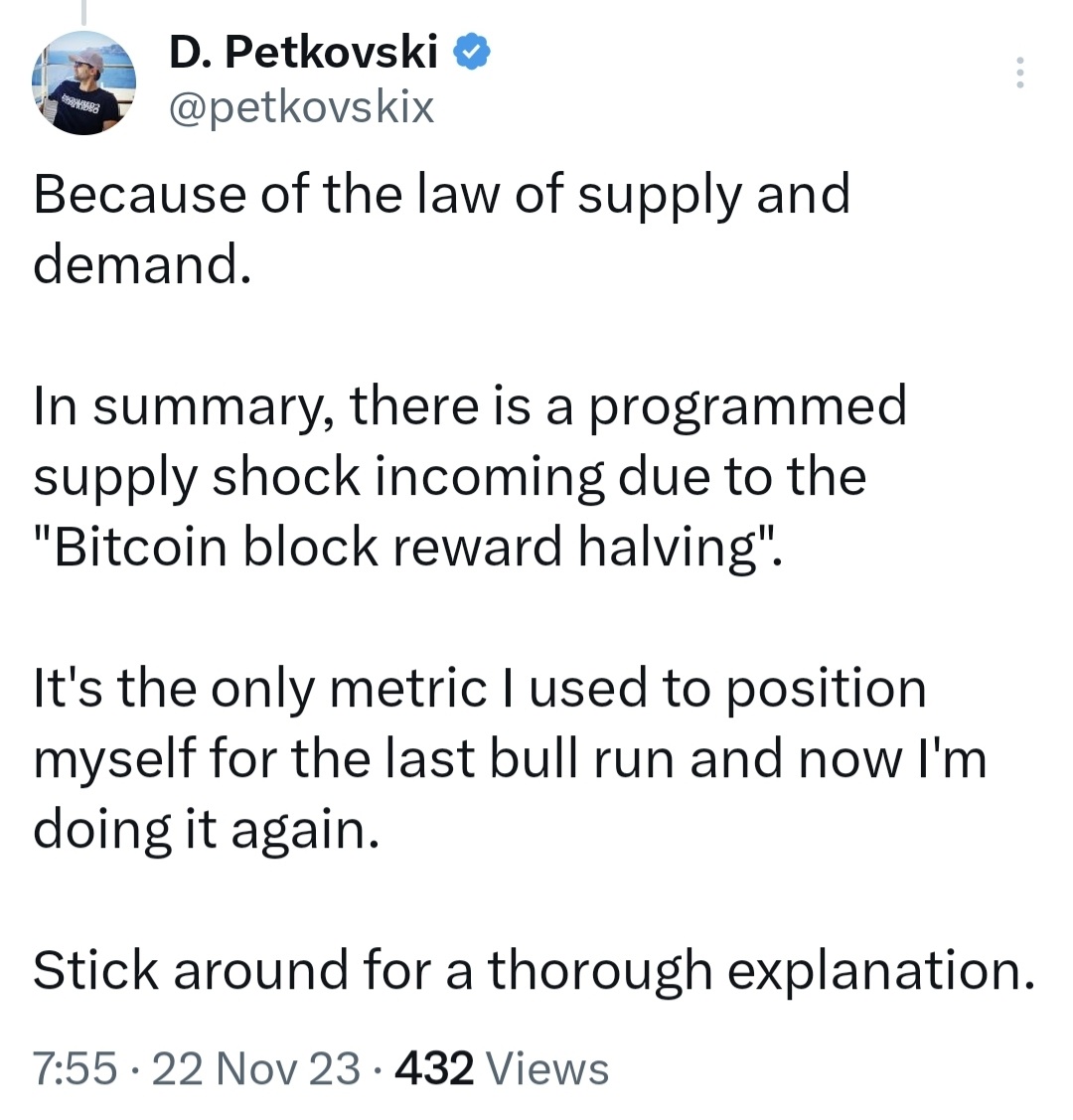Click the "doing it again." line

click(206, 830)
